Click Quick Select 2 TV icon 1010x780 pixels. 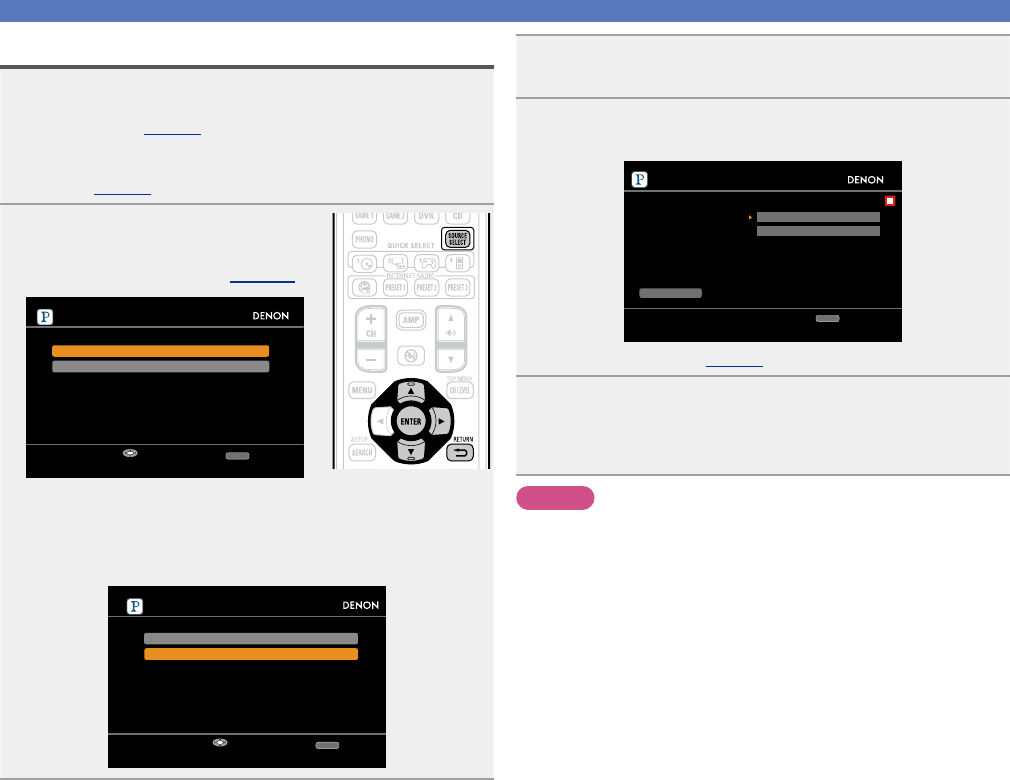pyautogui.click(x=395, y=263)
